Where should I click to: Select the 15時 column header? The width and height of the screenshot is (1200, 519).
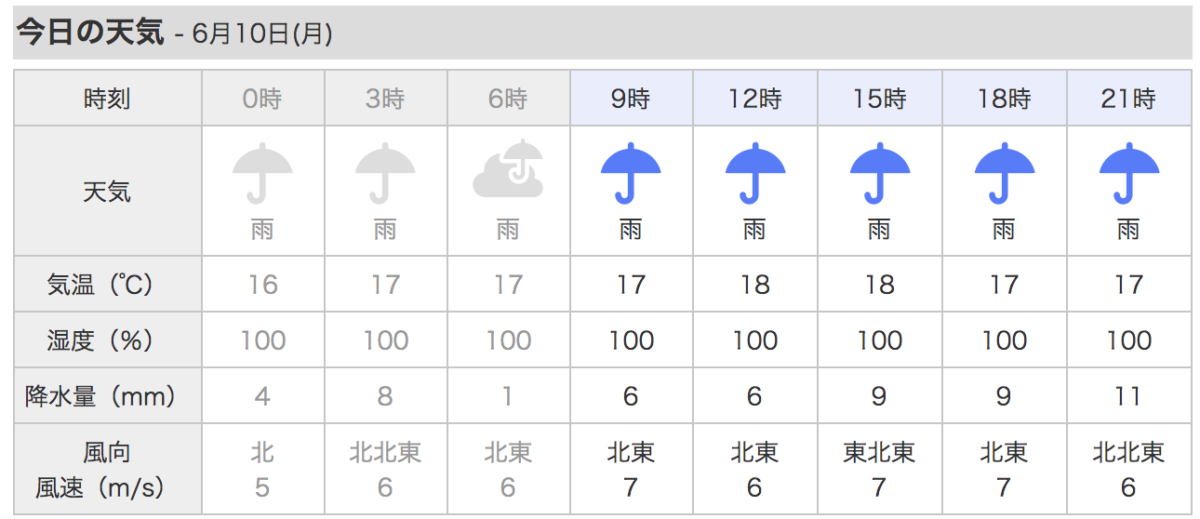click(880, 99)
